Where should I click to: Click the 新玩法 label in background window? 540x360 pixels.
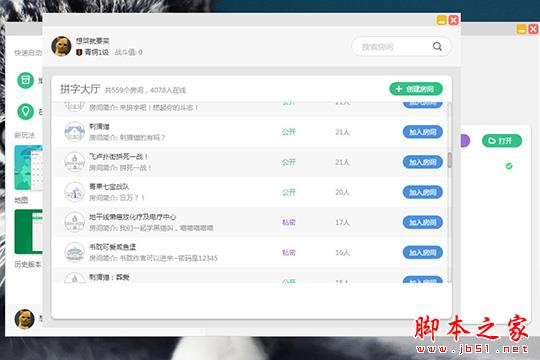click(x=24, y=135)
